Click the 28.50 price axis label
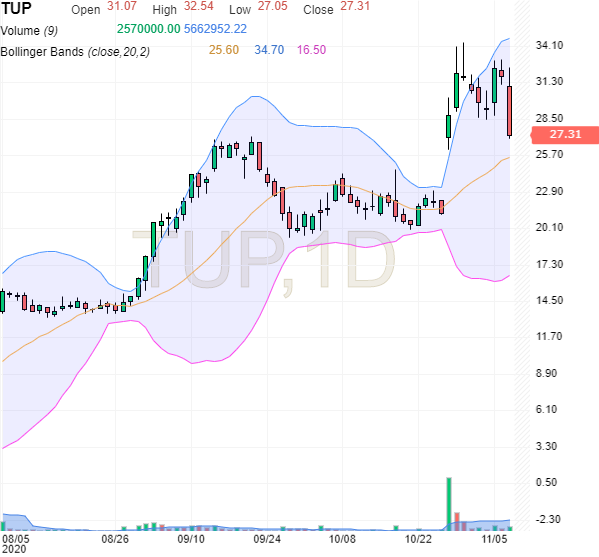This screenshot has width=599, height=557. point(549,118)
